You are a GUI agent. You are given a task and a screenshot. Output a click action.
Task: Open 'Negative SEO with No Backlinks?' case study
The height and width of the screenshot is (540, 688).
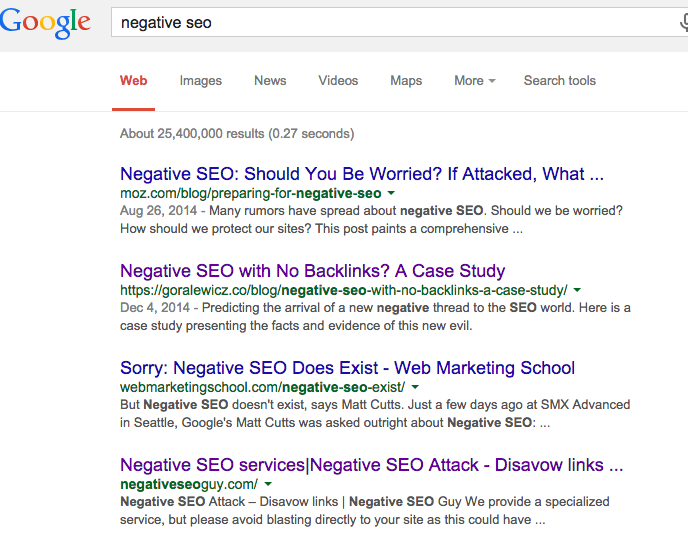[312, 271]
